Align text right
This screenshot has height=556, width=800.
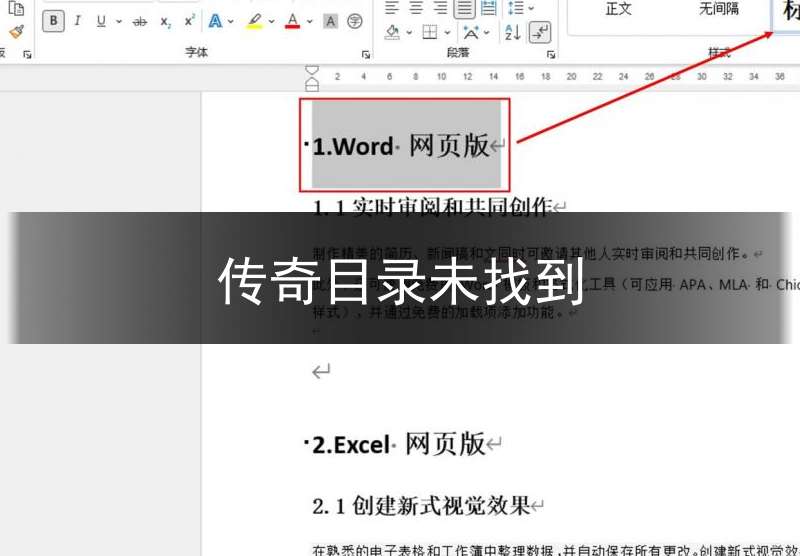tap(440, 7)
